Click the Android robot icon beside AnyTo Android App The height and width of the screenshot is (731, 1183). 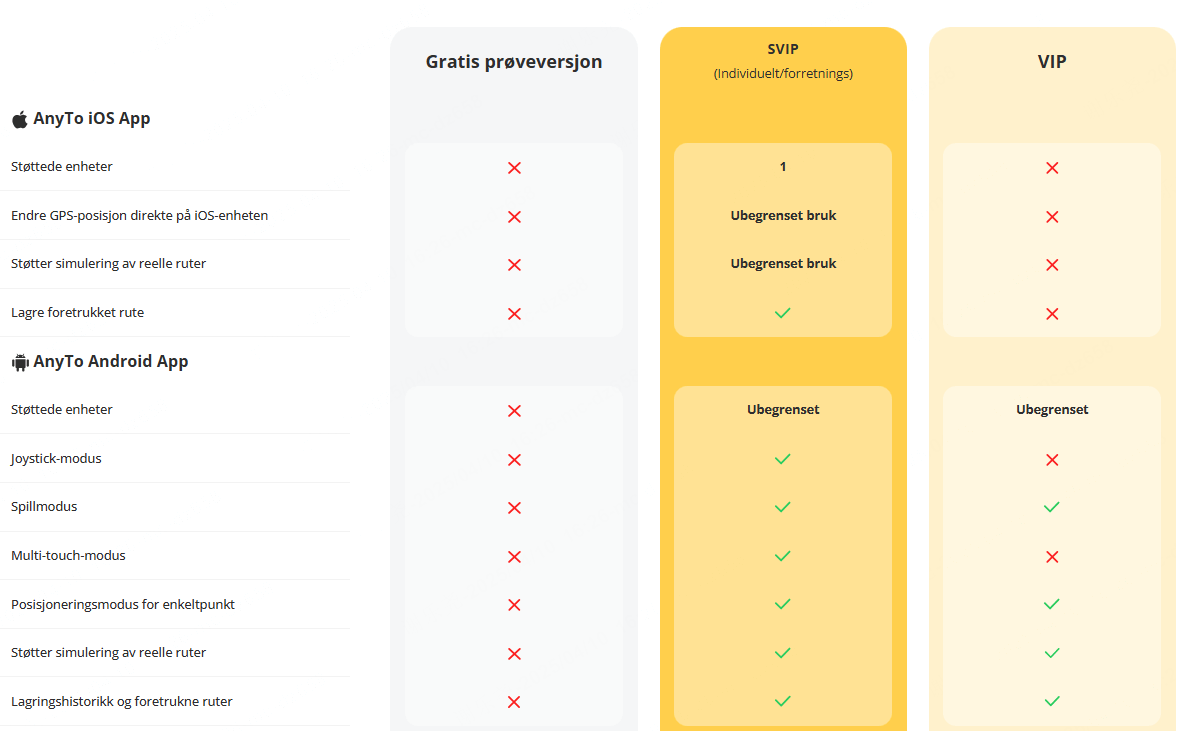[20, 362]
